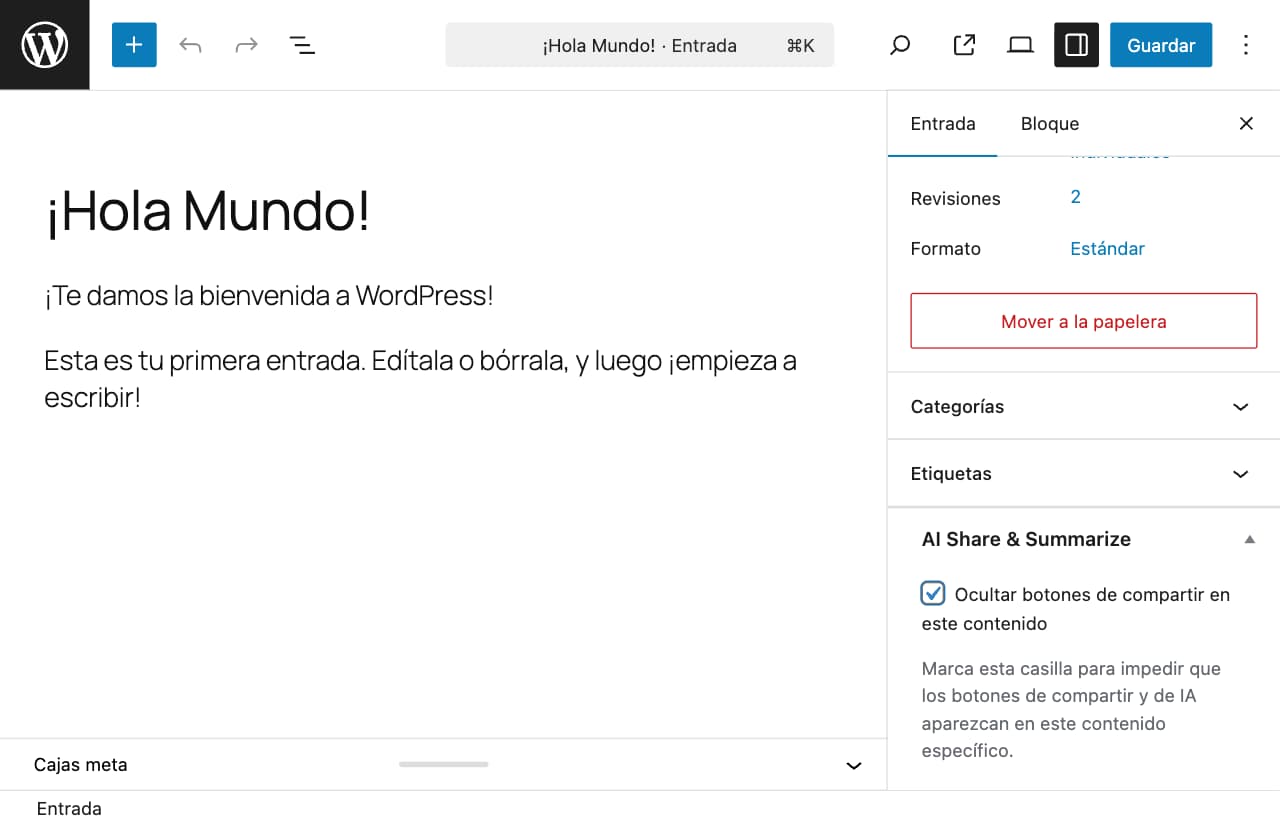Expand the Cajas meta panel

tap(853, 765)
